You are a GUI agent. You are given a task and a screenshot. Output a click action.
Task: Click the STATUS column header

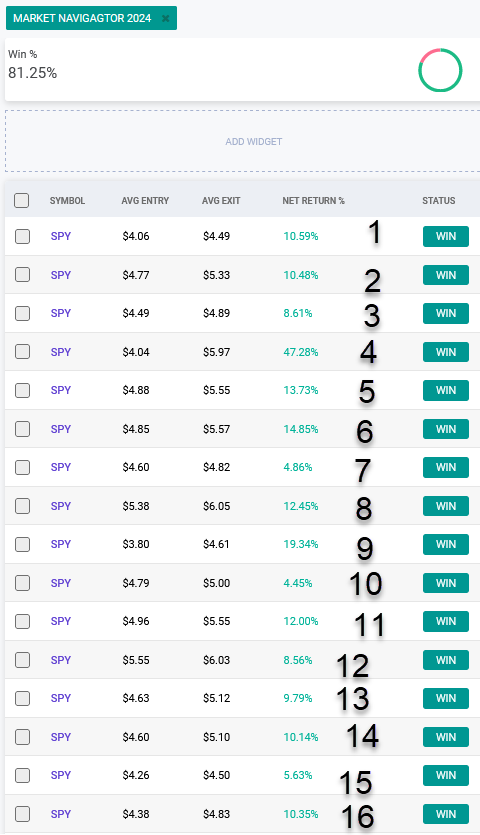pyautogui.click(x=438, y=201)
